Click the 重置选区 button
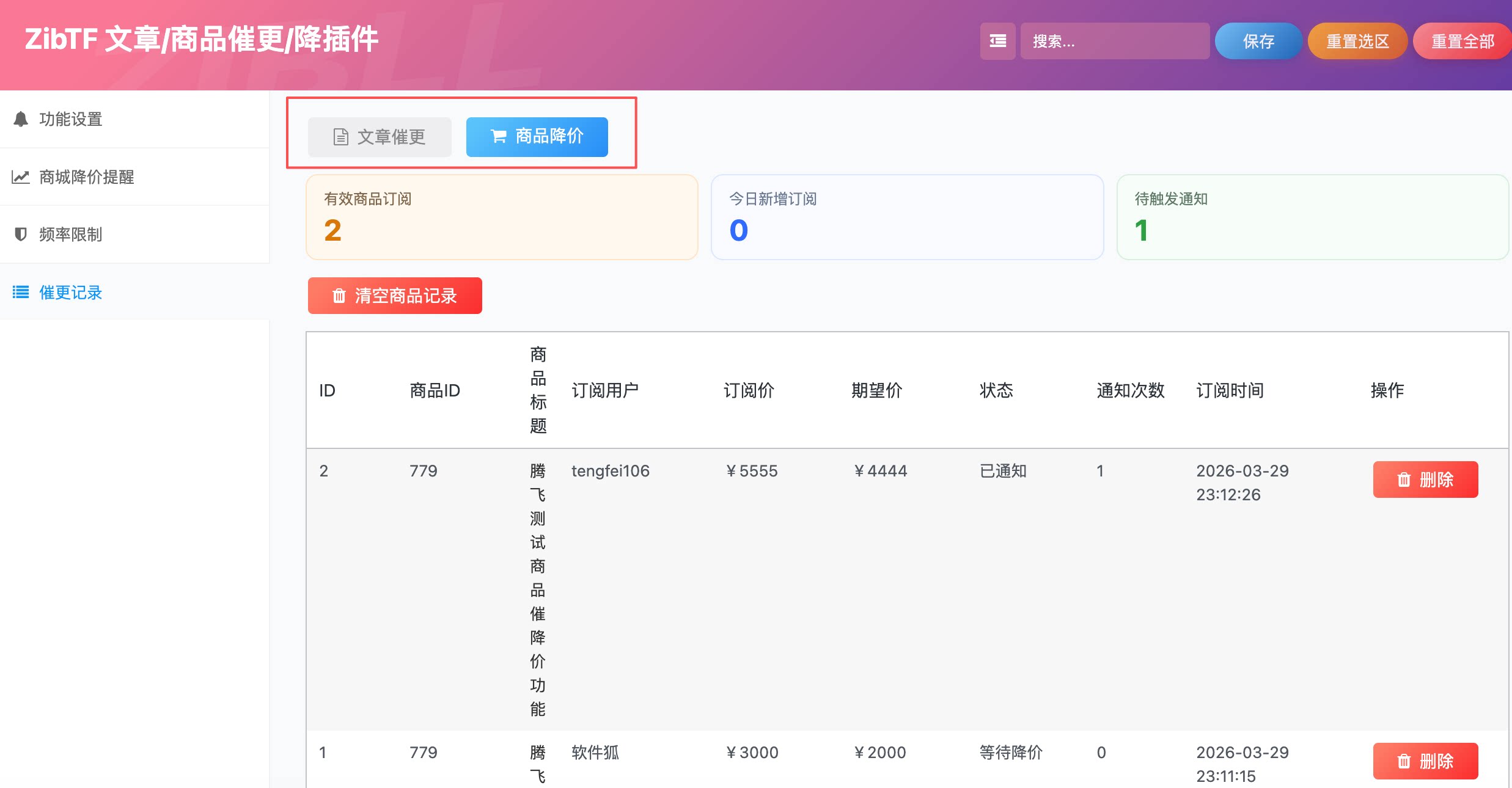This screenshot has height=788, width=1512. (1357, 41)
